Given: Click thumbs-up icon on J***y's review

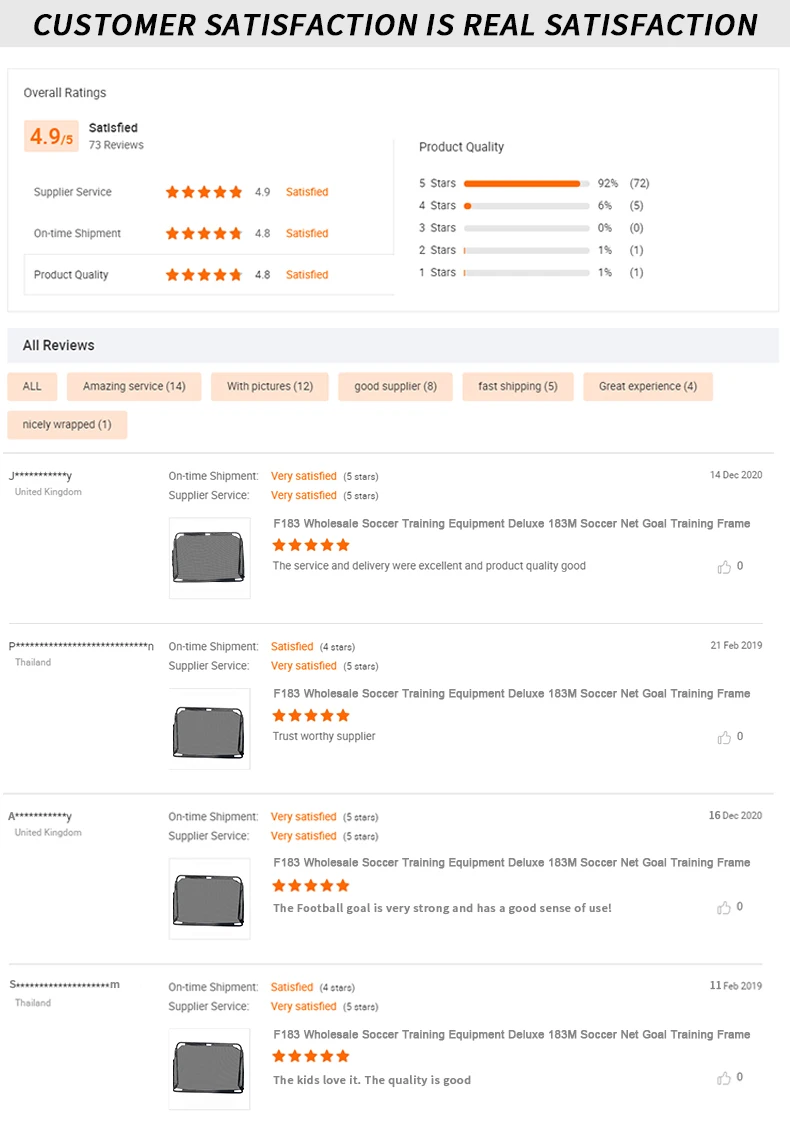Looking at the screenshot, I should click(x=724, y=567).
